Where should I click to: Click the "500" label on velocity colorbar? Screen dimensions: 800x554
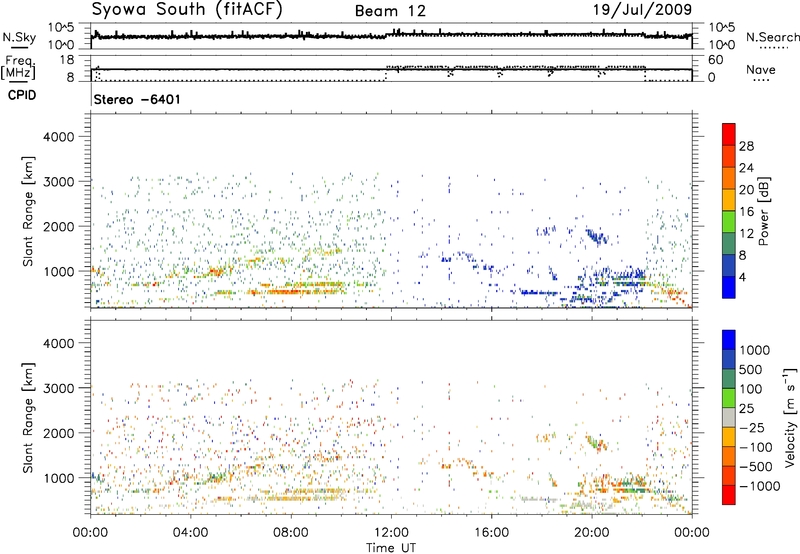click(751, 370)
